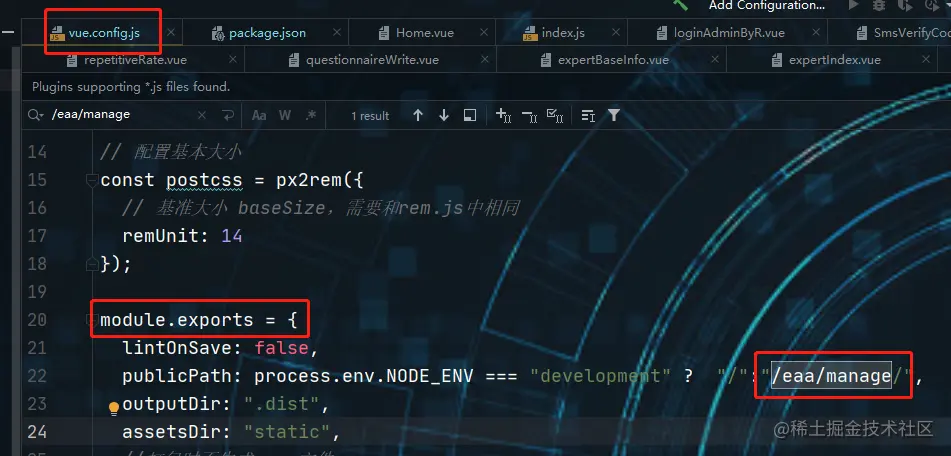The image size is (951, 456).
Task: Click 'postcss' variable on line 15
Action: tap(204, 180)
